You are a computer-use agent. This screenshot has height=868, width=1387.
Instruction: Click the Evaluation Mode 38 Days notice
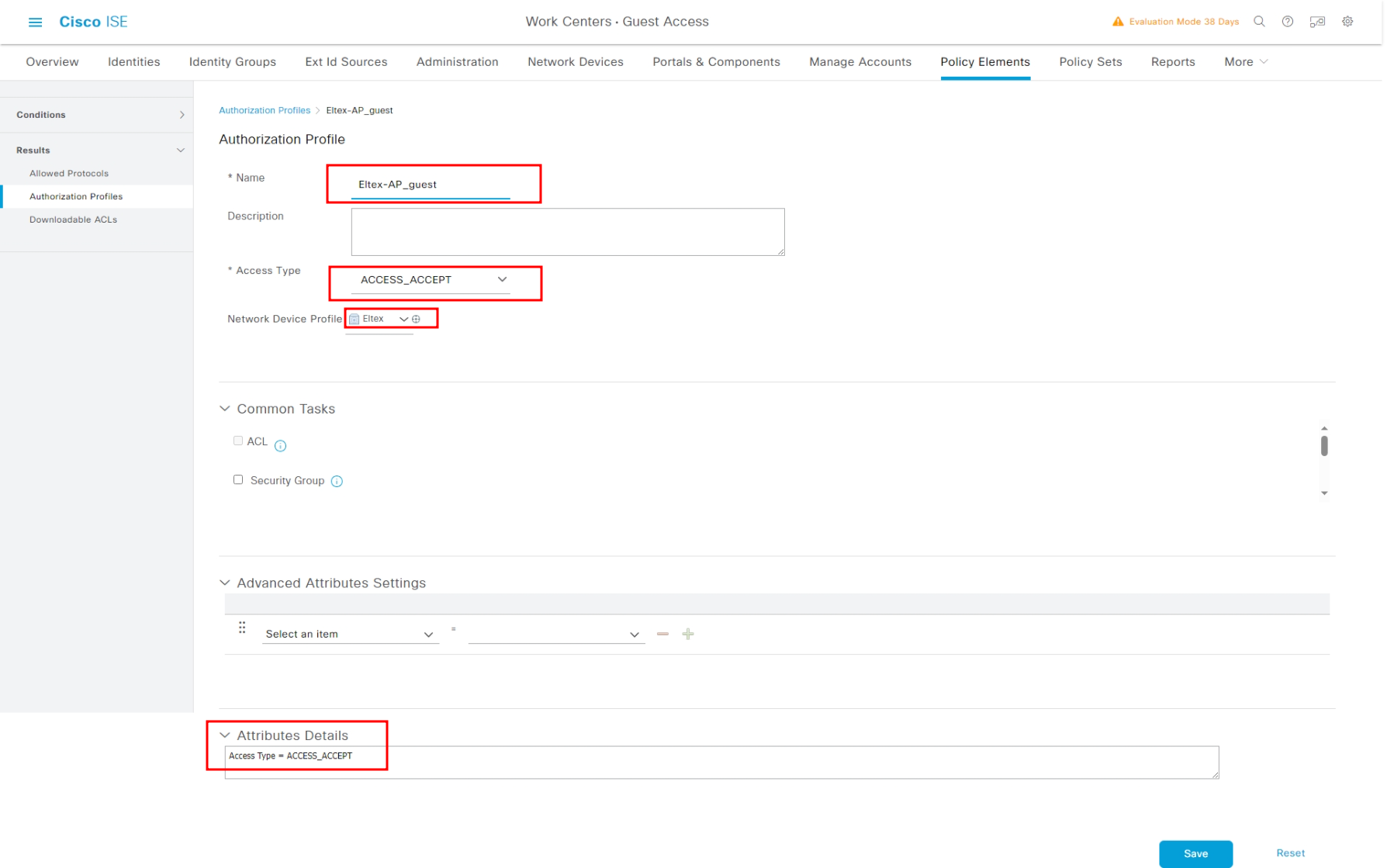(x=1184, y=22)
